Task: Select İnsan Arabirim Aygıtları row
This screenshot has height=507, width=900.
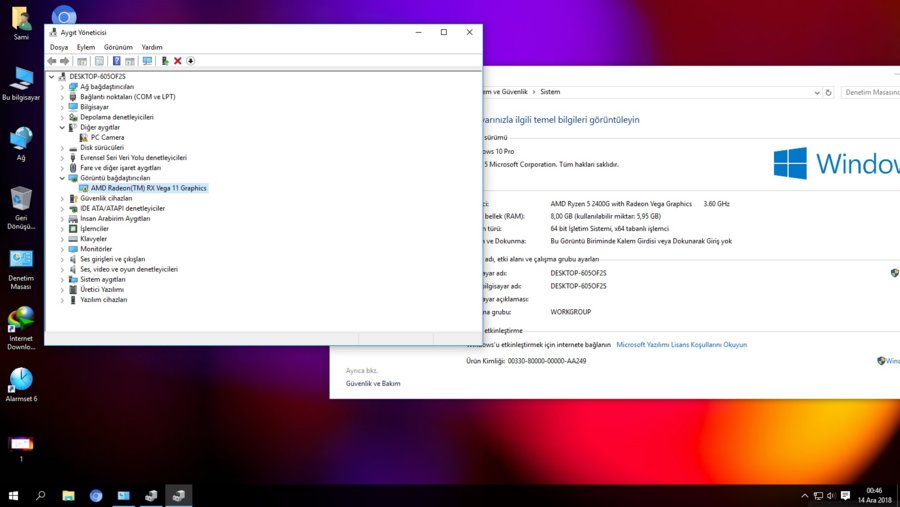Action: point(115,219)
